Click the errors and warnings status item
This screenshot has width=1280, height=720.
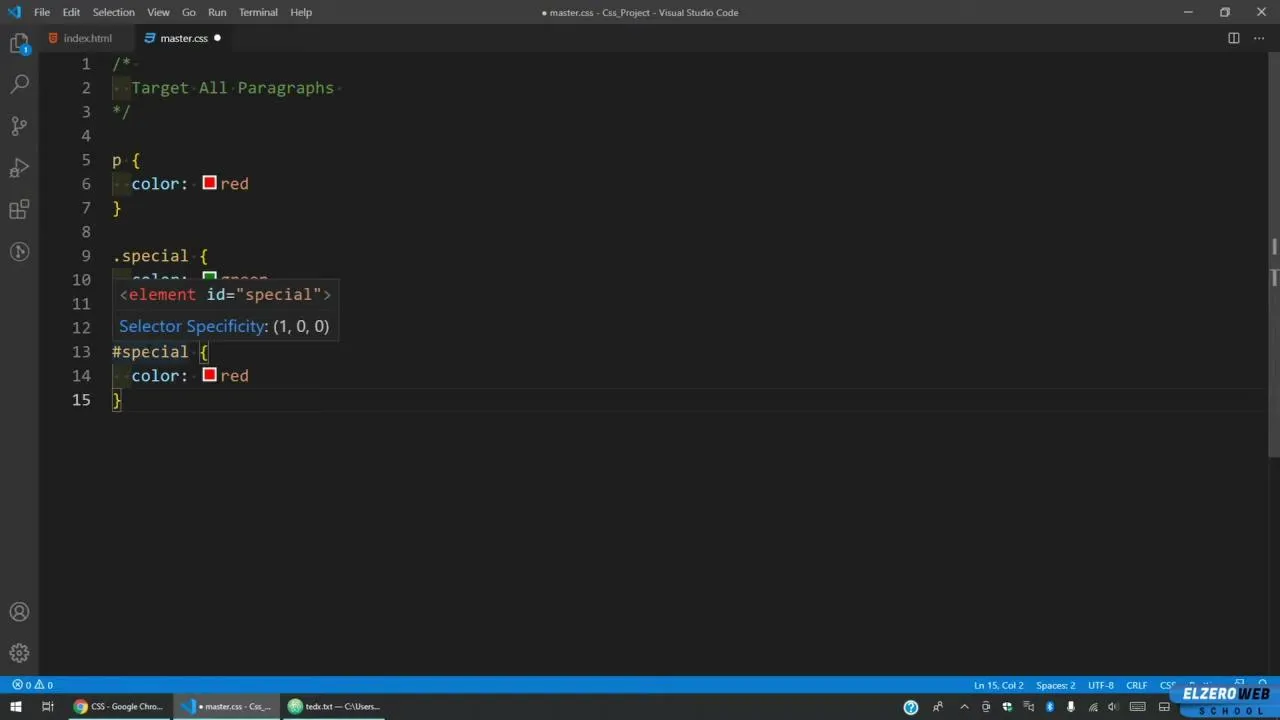[32, 685]
